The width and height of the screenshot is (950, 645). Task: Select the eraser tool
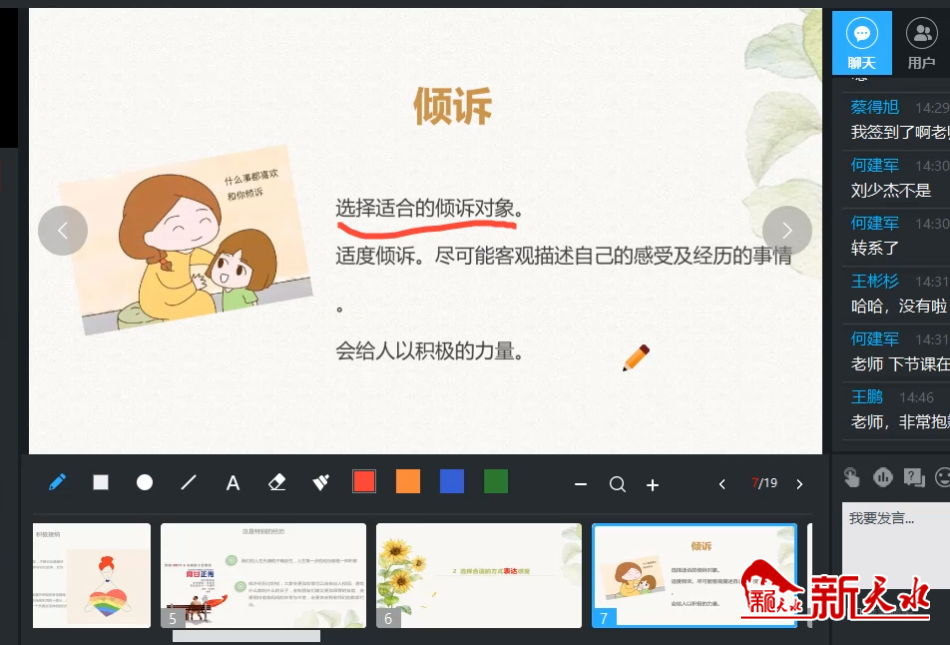click(x=277, y=482)
